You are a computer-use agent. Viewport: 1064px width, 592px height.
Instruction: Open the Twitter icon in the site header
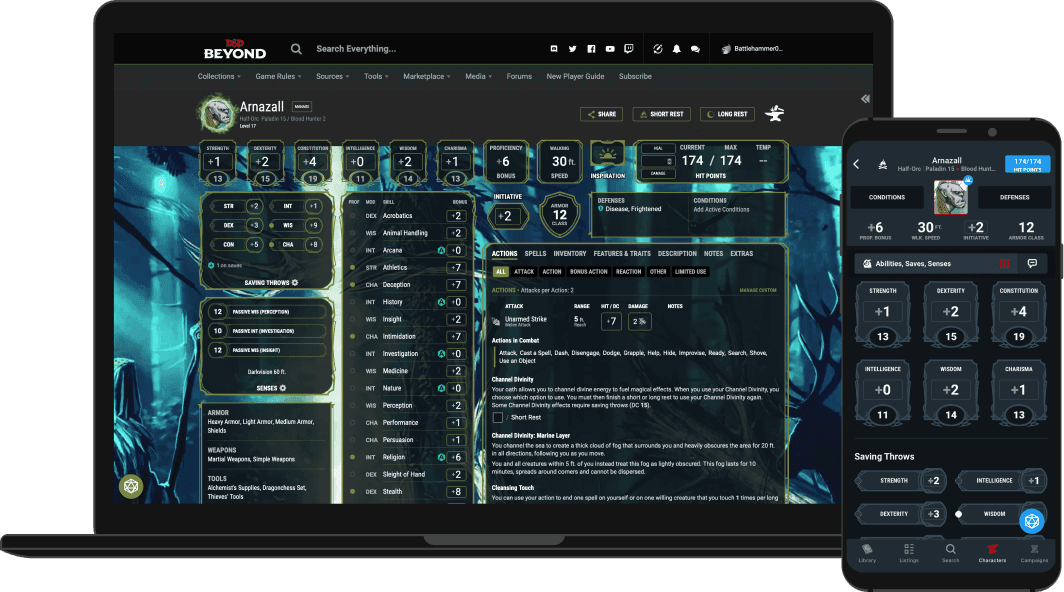(x=572, y=48)
